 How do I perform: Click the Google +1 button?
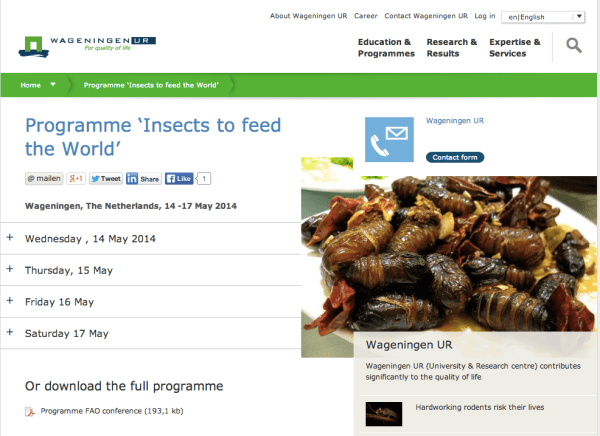pos(76,178)
